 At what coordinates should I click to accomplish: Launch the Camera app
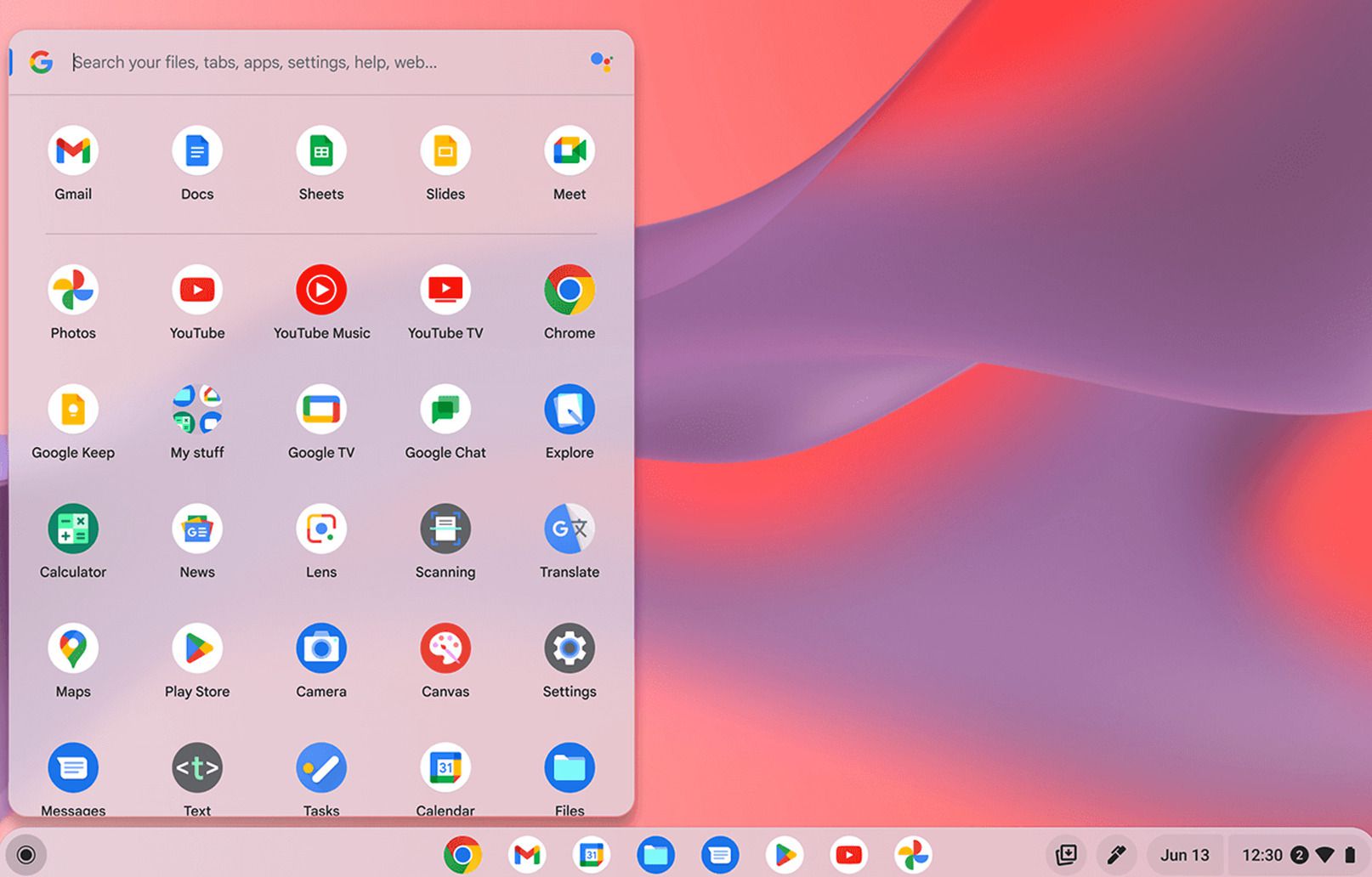point(321,648)
